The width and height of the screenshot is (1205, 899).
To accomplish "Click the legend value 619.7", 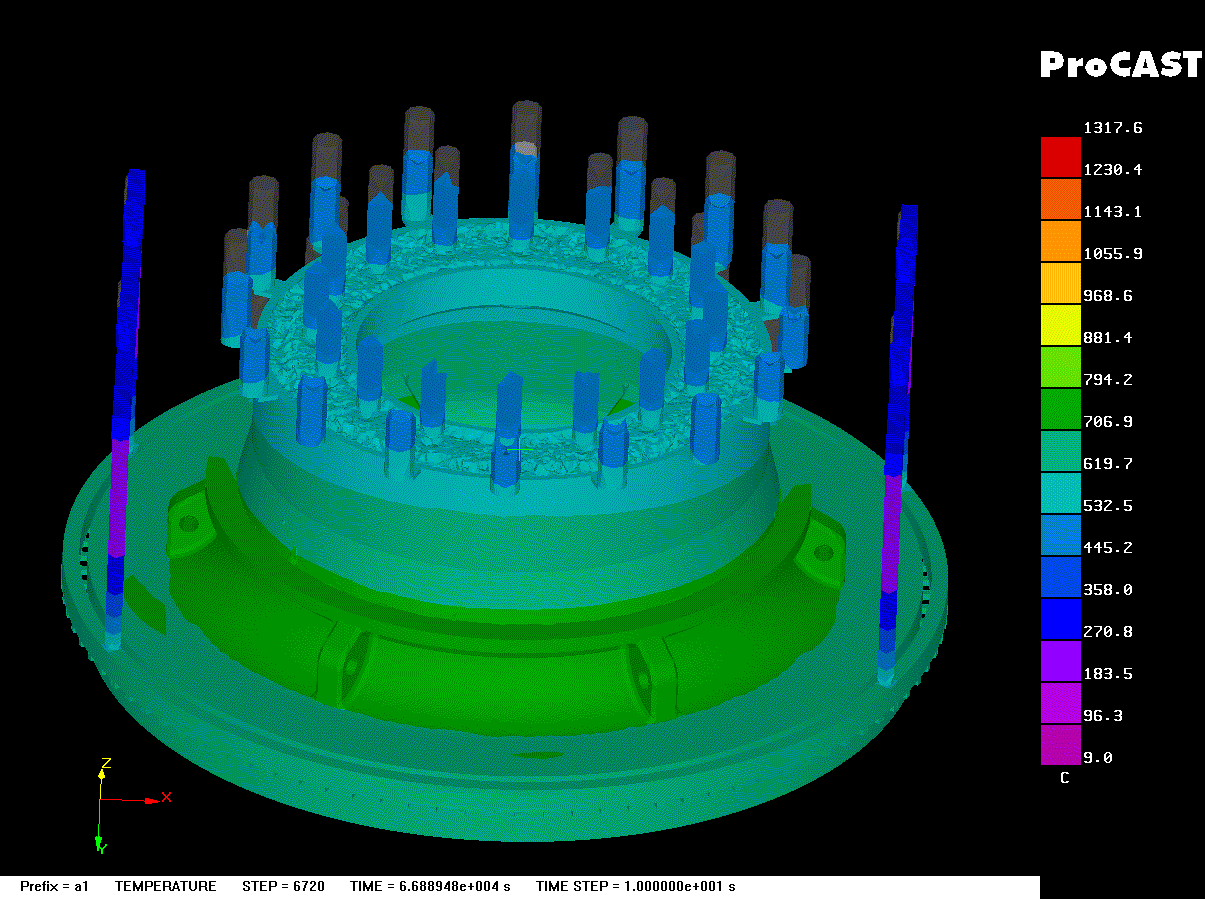I will click(x=1108, y=464).
